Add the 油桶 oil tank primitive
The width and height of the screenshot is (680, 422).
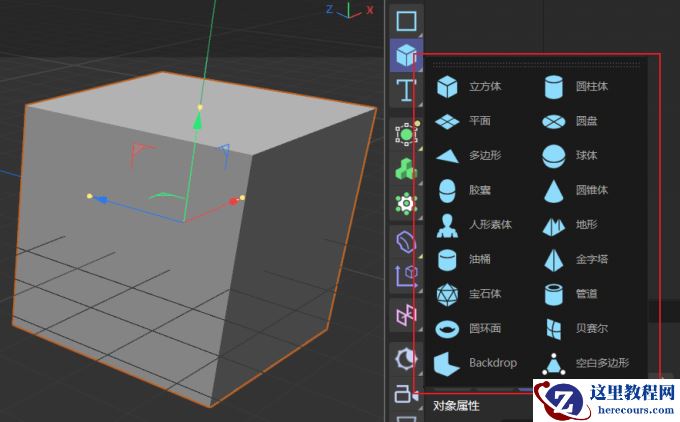pyautogui.click(x=463, y=259)
